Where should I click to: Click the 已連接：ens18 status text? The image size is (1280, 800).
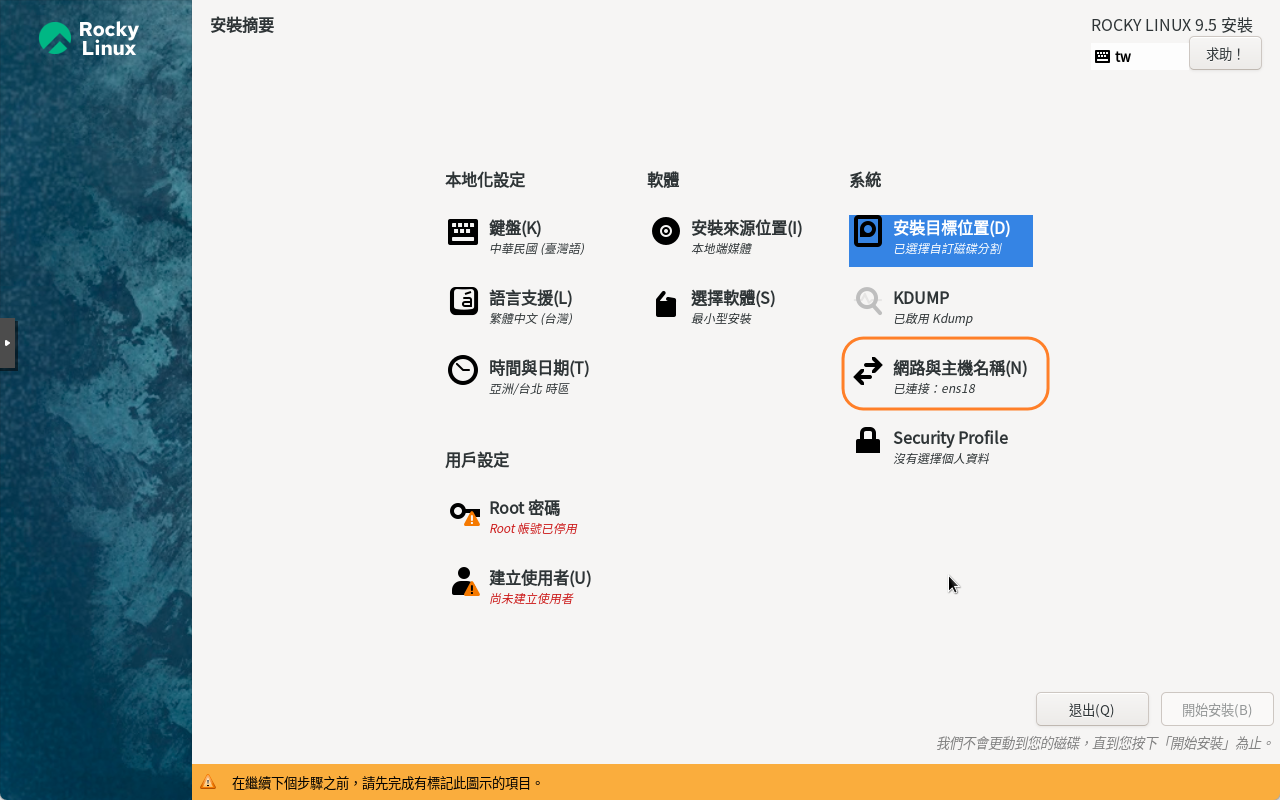click(934, 388)
